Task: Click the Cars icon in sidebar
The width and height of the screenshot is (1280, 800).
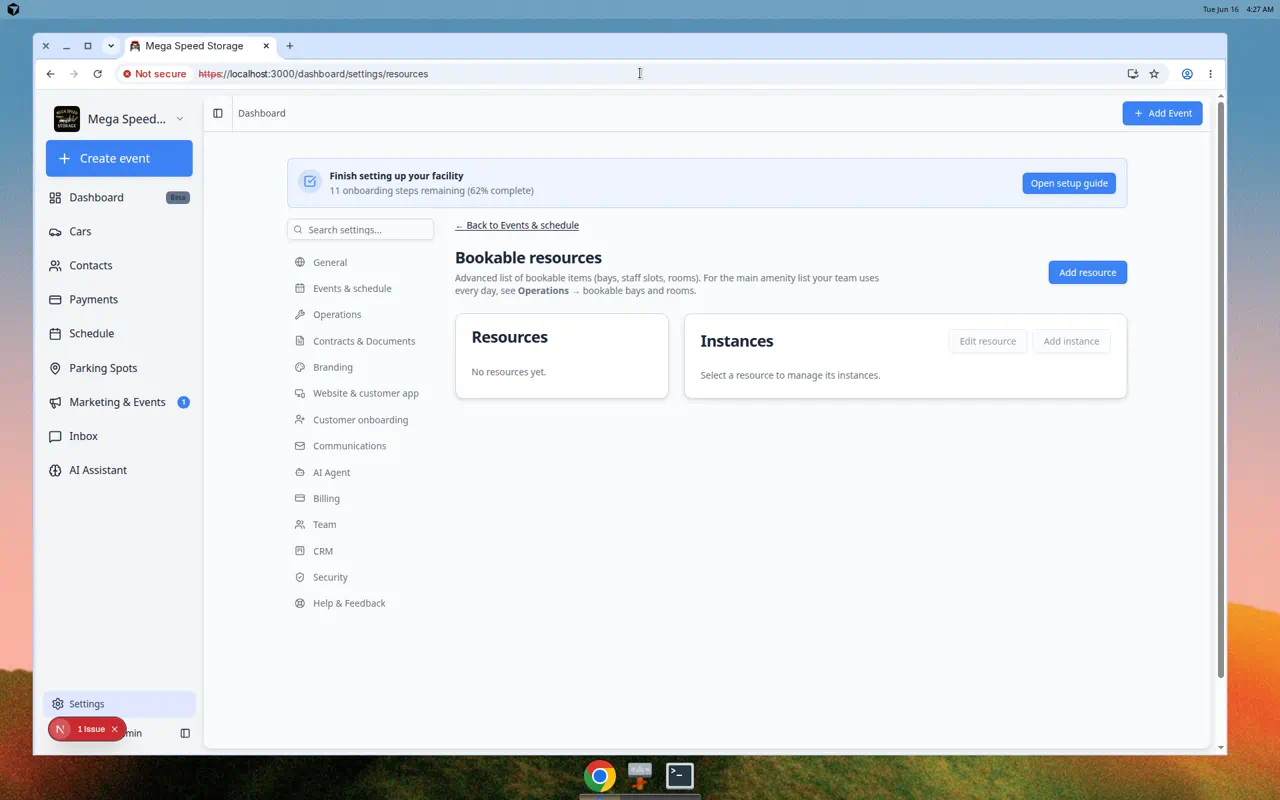Action: pos(55,232)
